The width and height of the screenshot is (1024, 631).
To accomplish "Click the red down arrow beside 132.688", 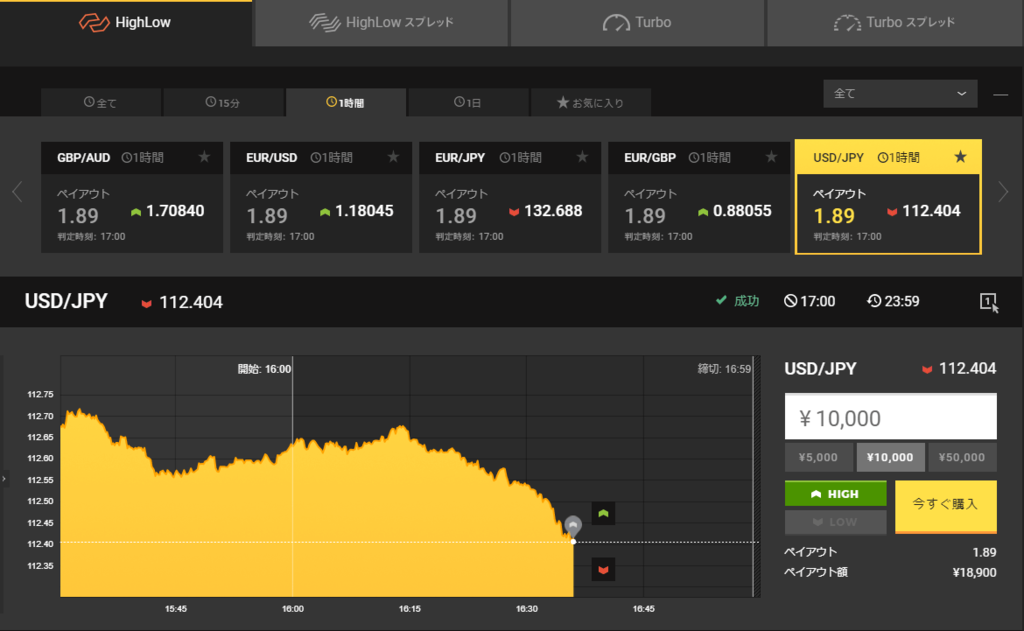I will tap(514, 212).
